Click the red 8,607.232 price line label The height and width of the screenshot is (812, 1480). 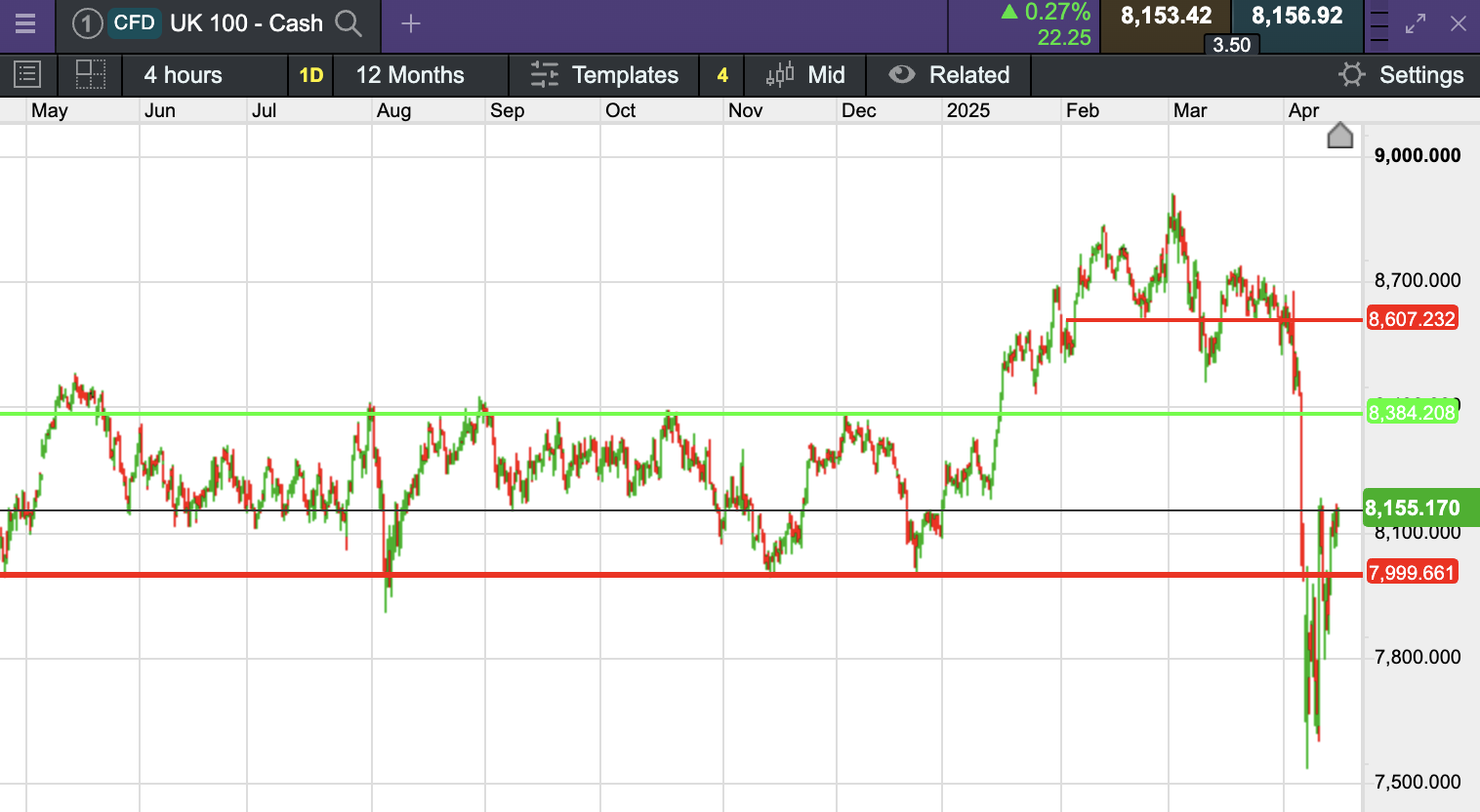(1412, 319)
